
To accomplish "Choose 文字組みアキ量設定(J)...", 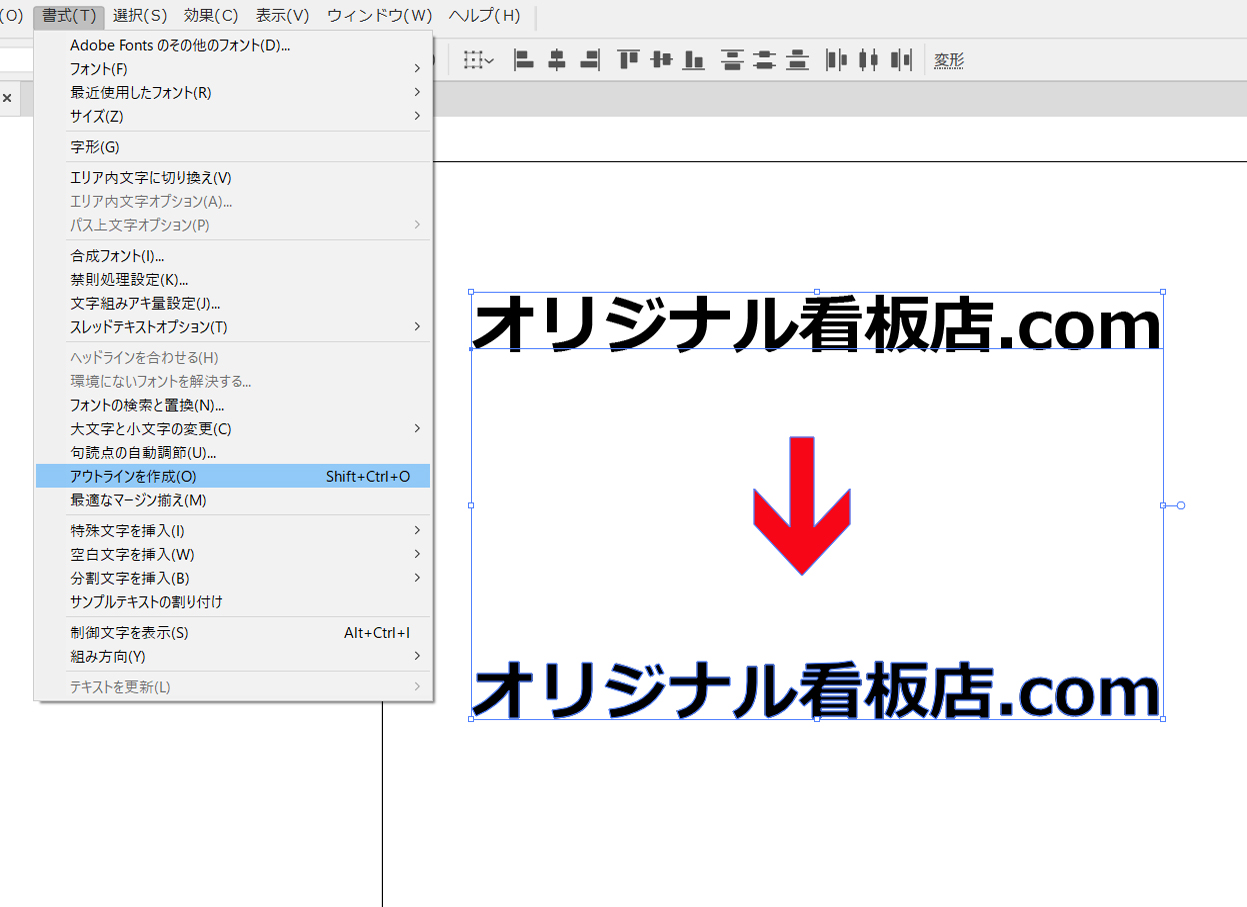I will point(232,303).
